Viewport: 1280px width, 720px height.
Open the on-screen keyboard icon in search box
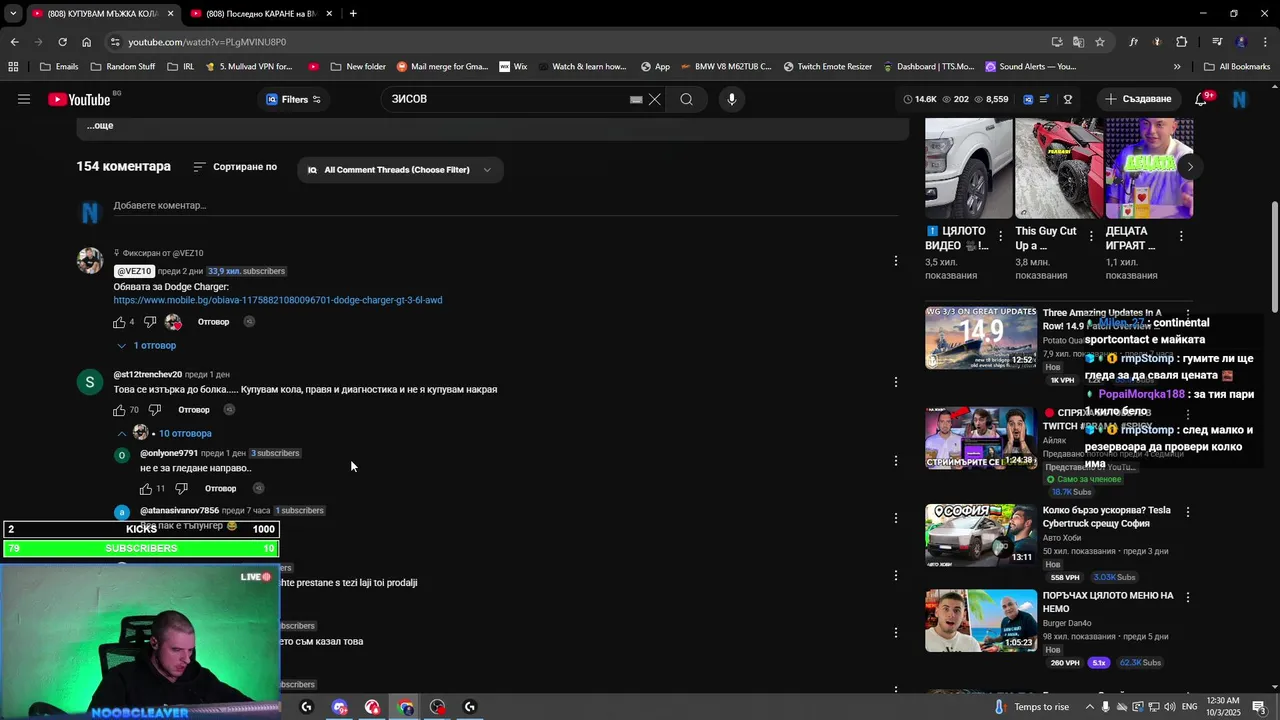point(635,100)
